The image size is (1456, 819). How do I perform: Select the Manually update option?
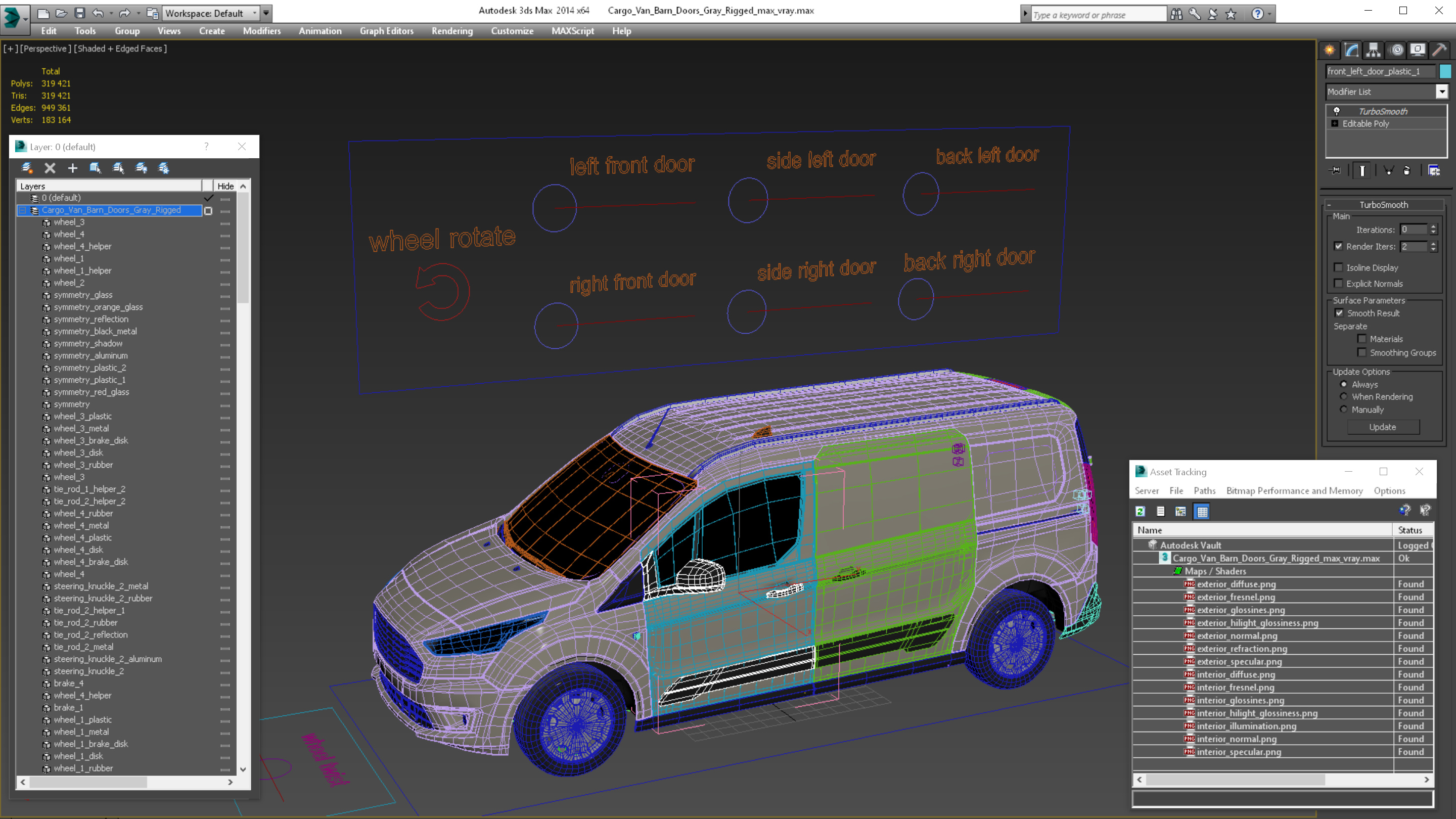click(x=1344, y=409)
